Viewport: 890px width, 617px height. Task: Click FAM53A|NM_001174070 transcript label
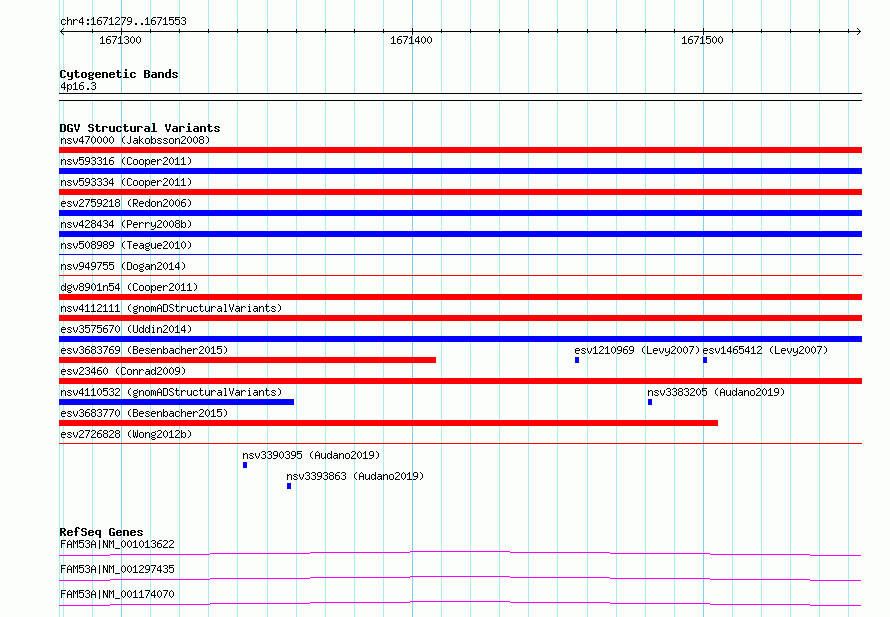click(117, 594)
